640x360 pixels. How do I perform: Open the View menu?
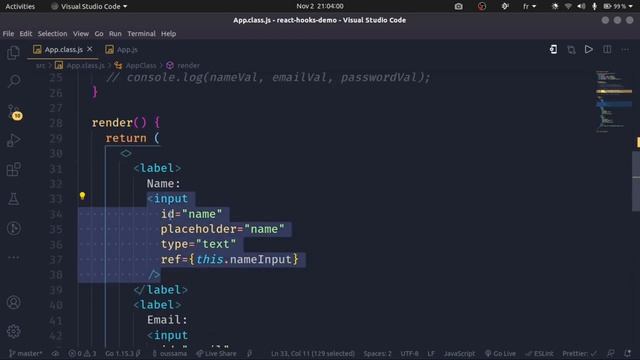coord(81,34)
